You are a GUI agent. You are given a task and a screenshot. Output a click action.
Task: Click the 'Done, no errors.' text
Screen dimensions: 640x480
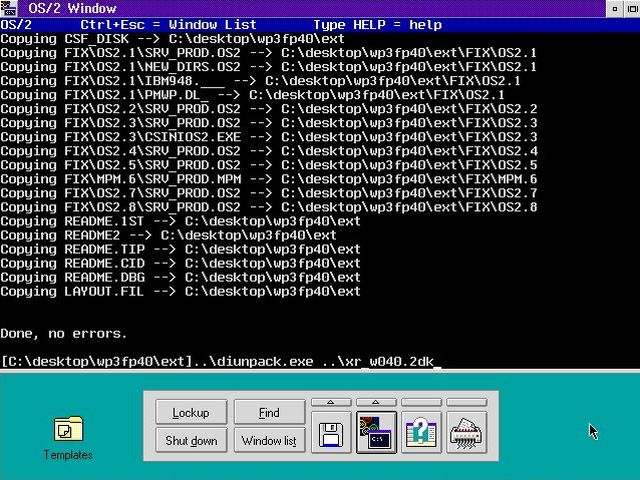point(64,333)
